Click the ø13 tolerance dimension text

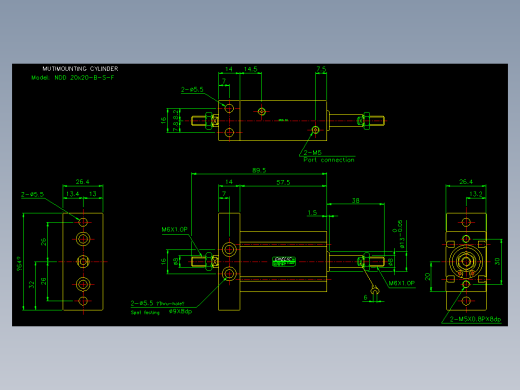click(x=401, y=234)
